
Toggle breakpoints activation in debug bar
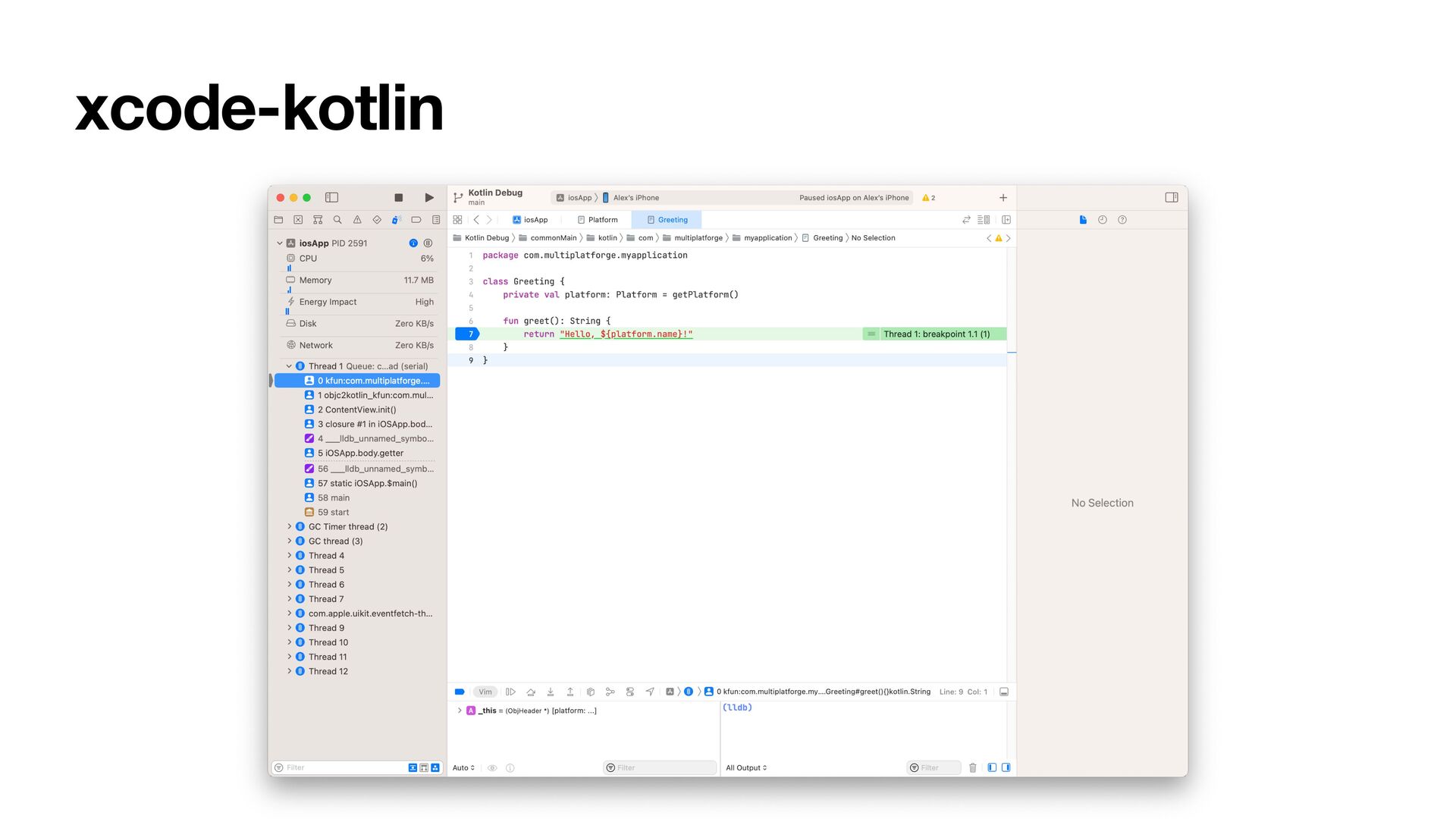(460, 692)
